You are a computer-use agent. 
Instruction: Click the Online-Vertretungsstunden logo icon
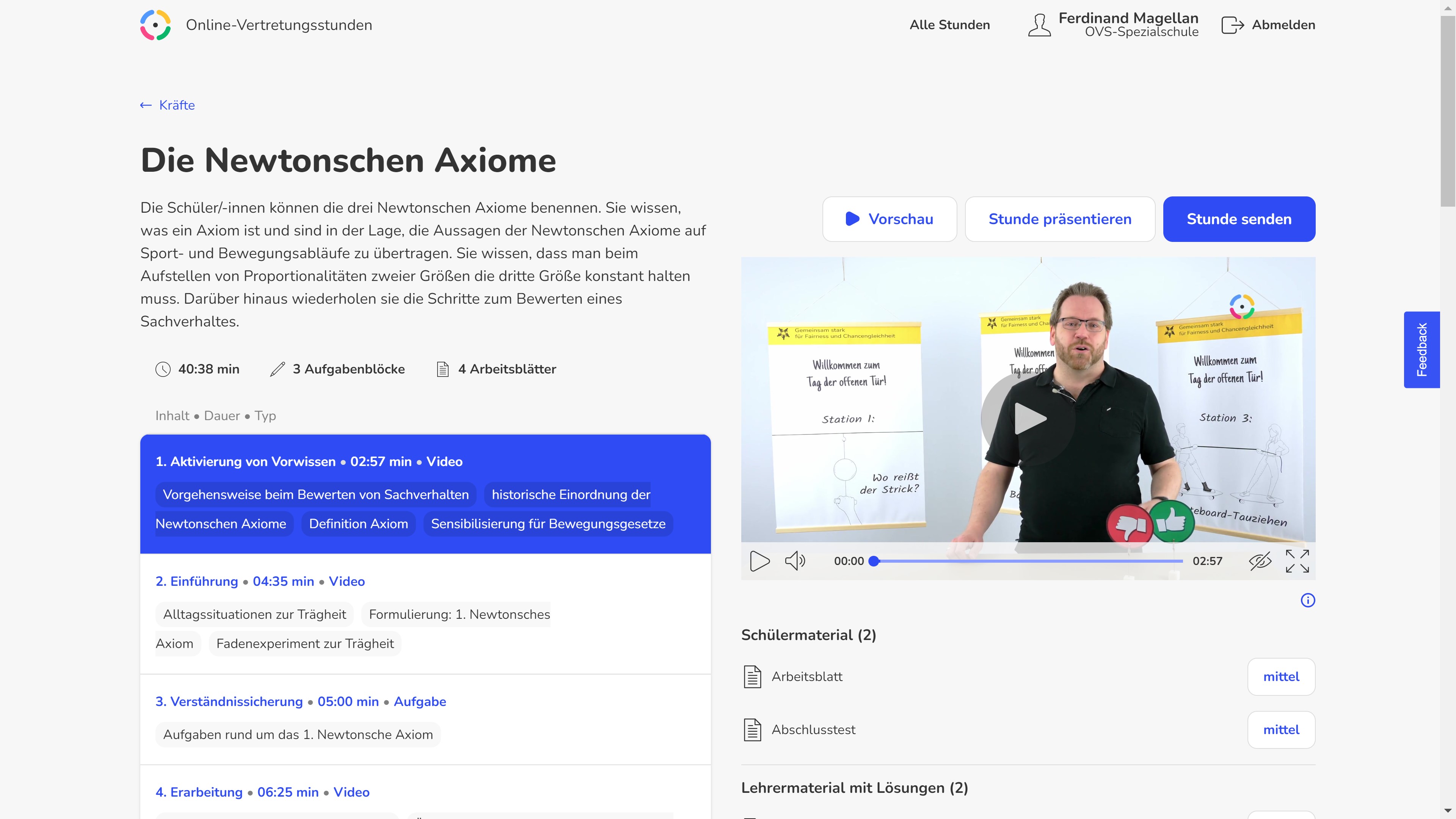click(155, 25)
